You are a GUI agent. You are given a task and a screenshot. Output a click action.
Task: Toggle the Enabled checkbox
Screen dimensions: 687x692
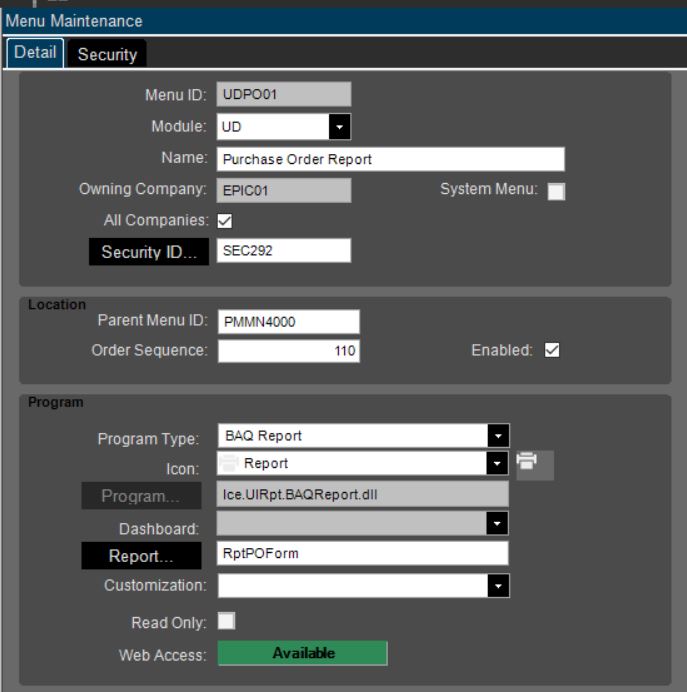click(x=552, y=350)
